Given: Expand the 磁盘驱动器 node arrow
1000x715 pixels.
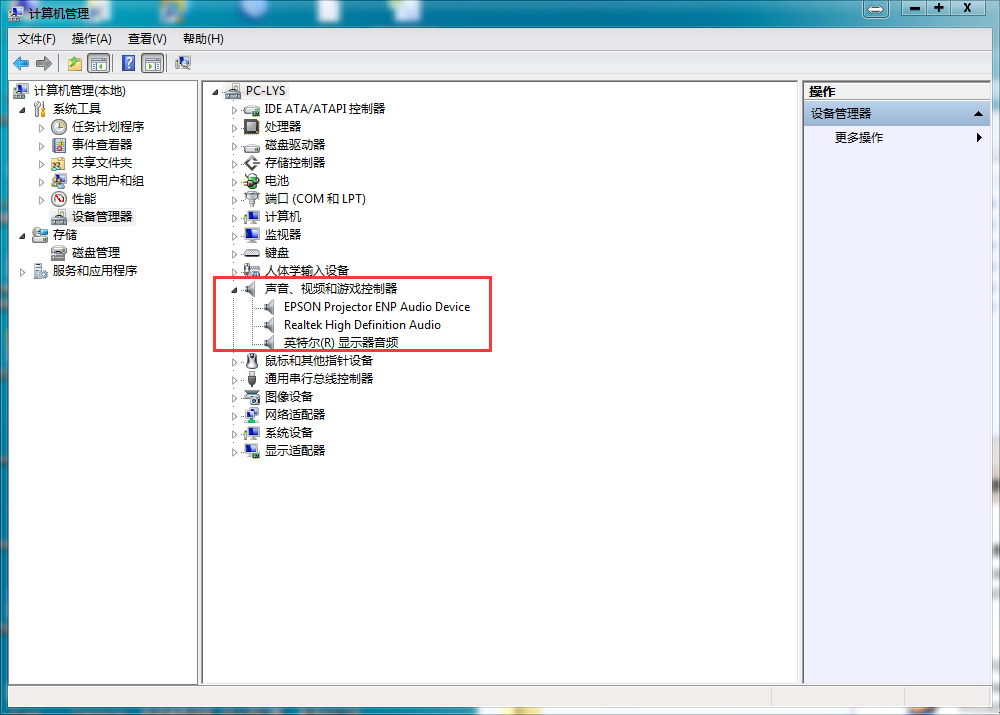Looking at the screenshot, I should click(x=234, y=146).
